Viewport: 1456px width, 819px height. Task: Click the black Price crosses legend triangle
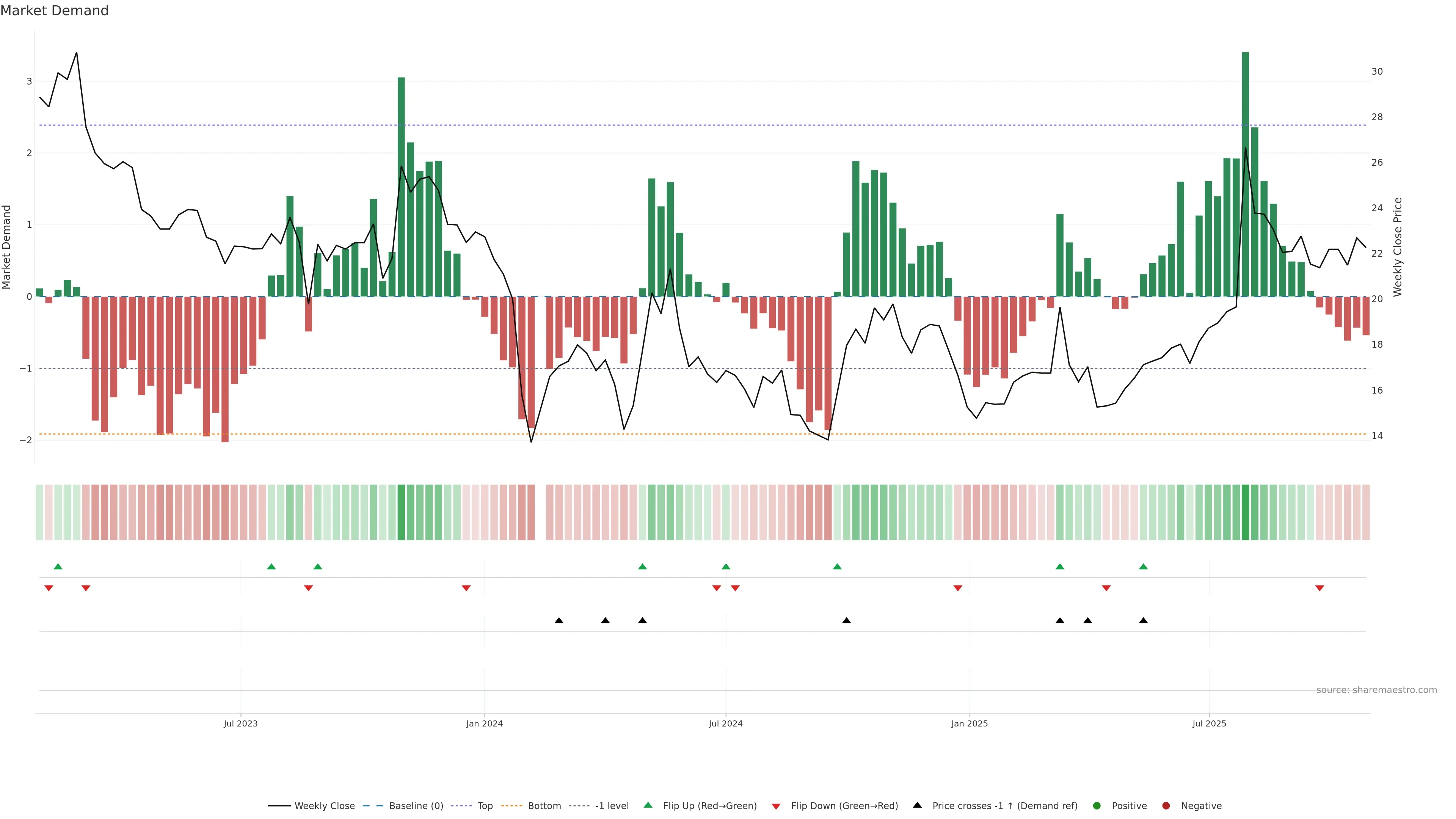917,805
